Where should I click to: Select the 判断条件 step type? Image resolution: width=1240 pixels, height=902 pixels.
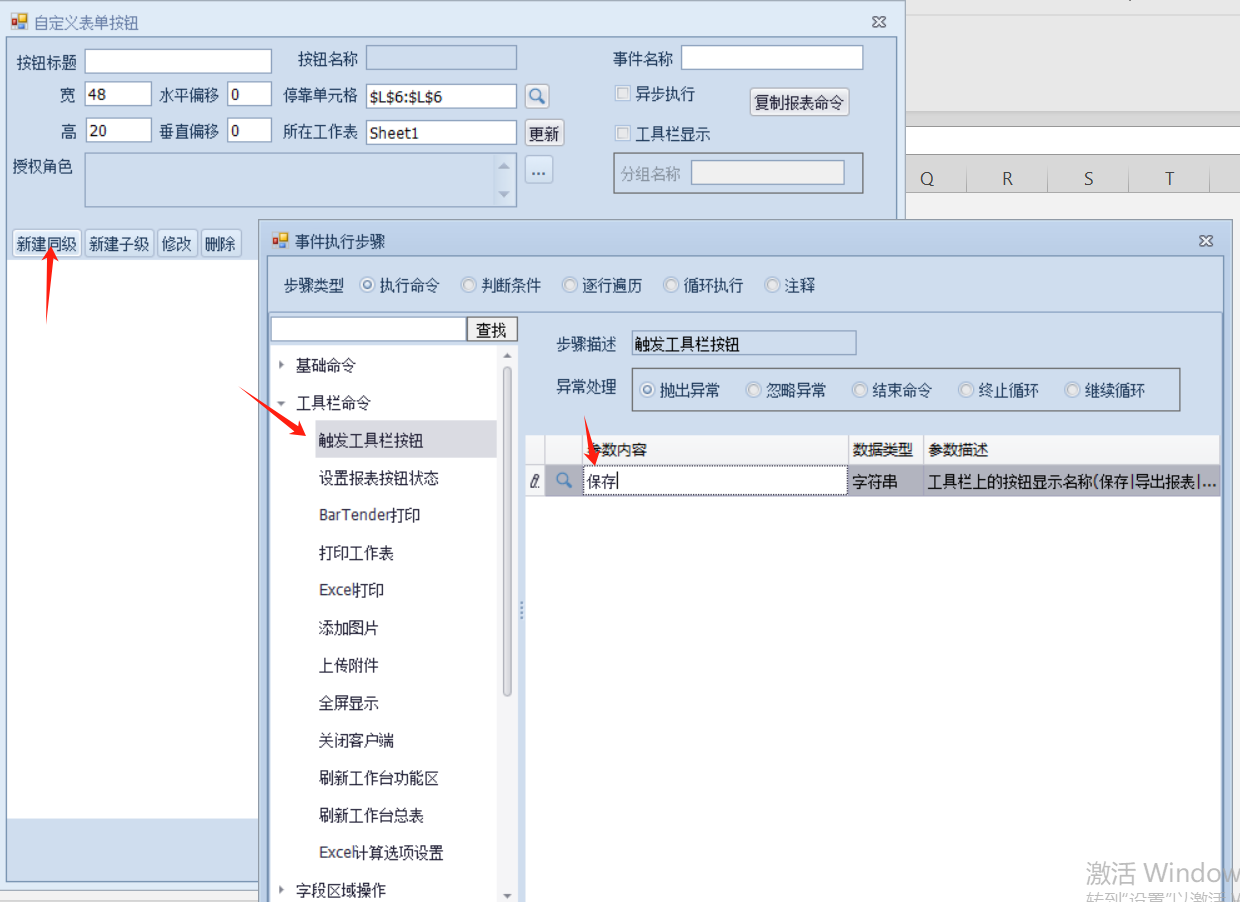468,285
